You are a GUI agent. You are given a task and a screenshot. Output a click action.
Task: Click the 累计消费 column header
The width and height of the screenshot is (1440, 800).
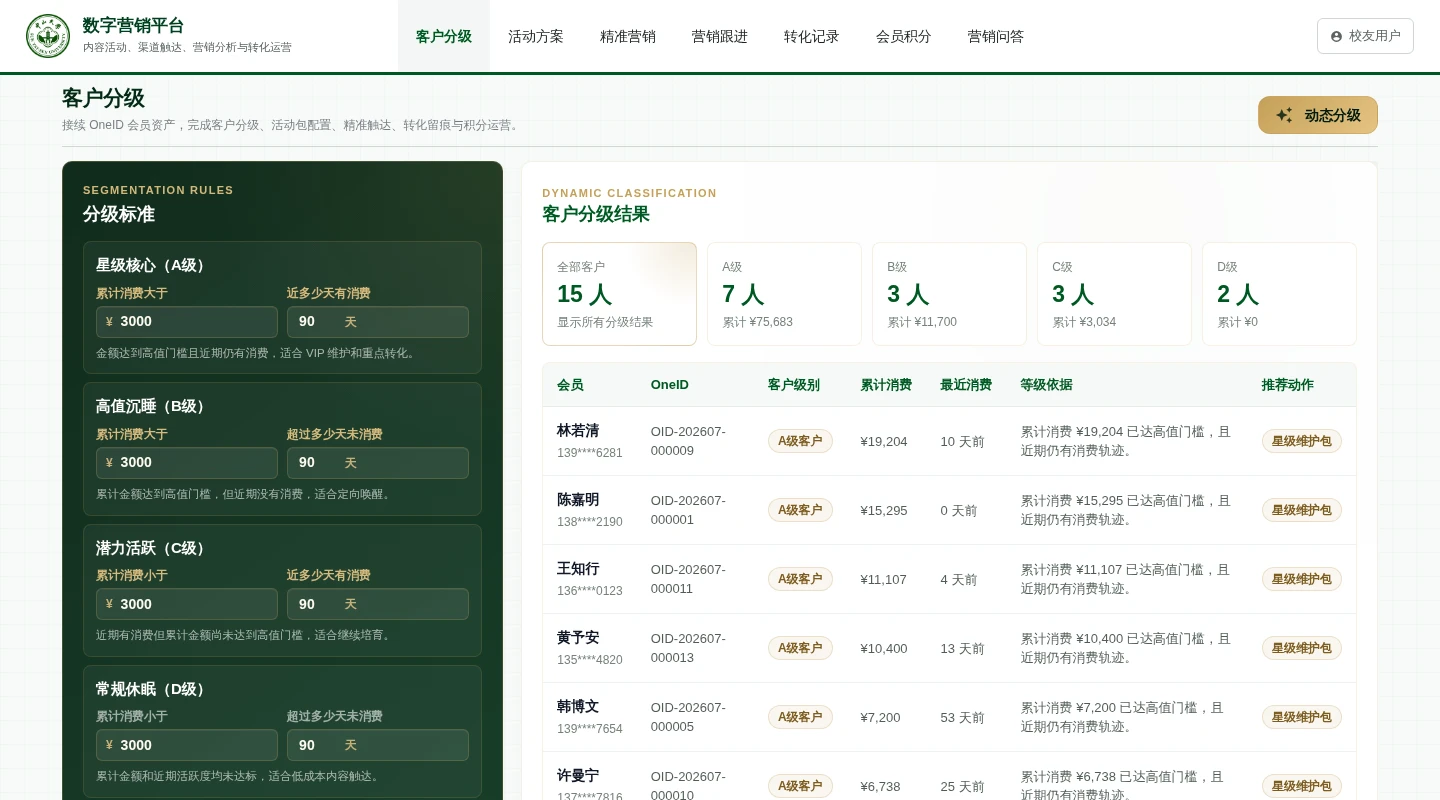click(886, 385)
